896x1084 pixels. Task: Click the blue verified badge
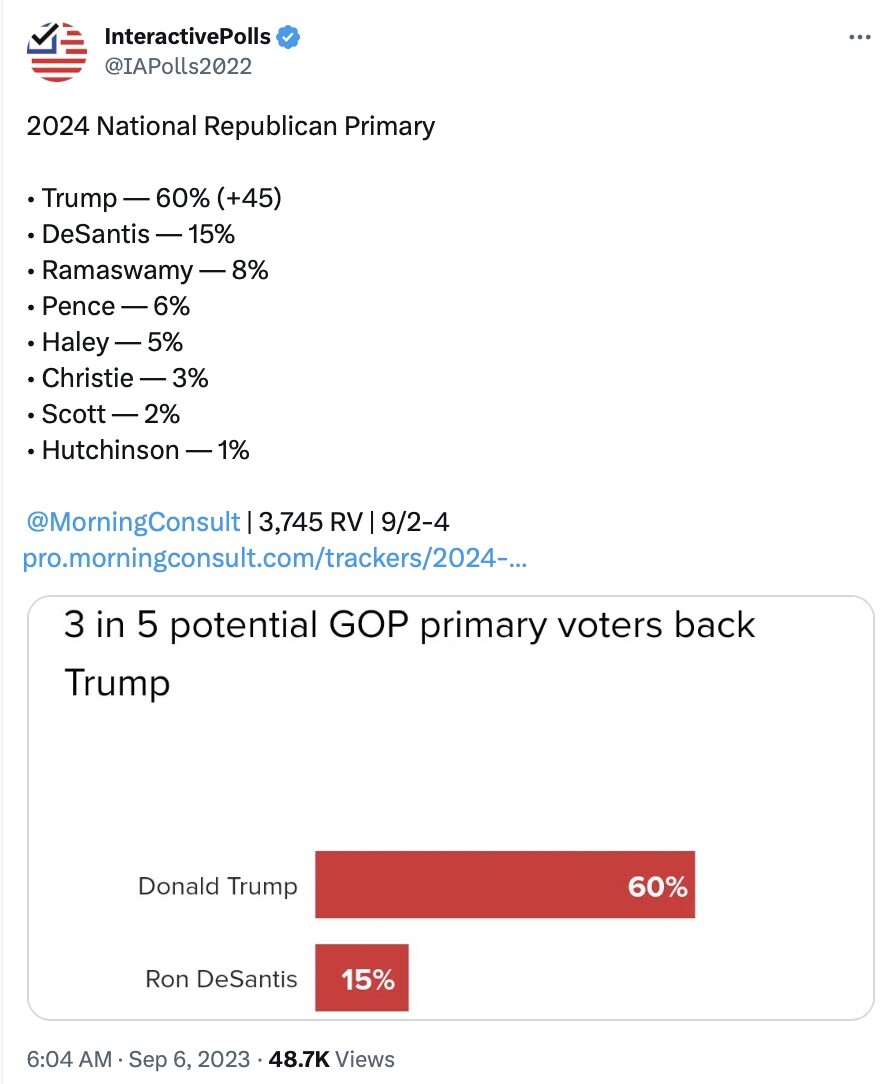tap(288, 37)
